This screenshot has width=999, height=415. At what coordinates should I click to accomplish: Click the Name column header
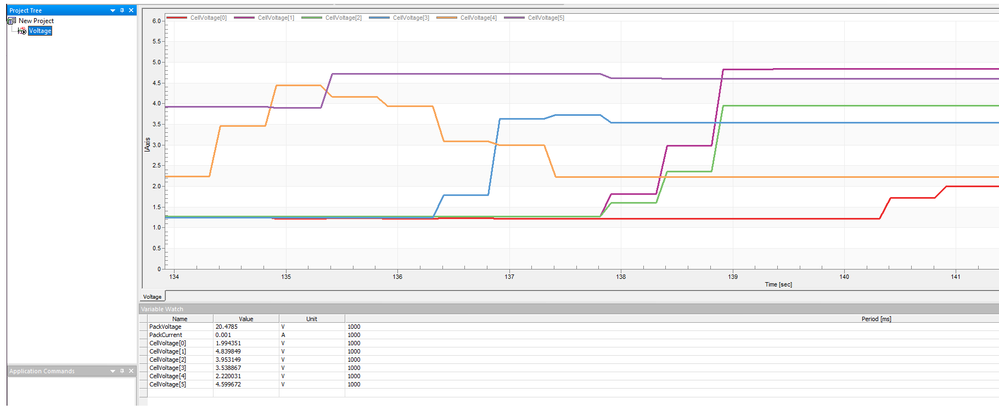180,318
